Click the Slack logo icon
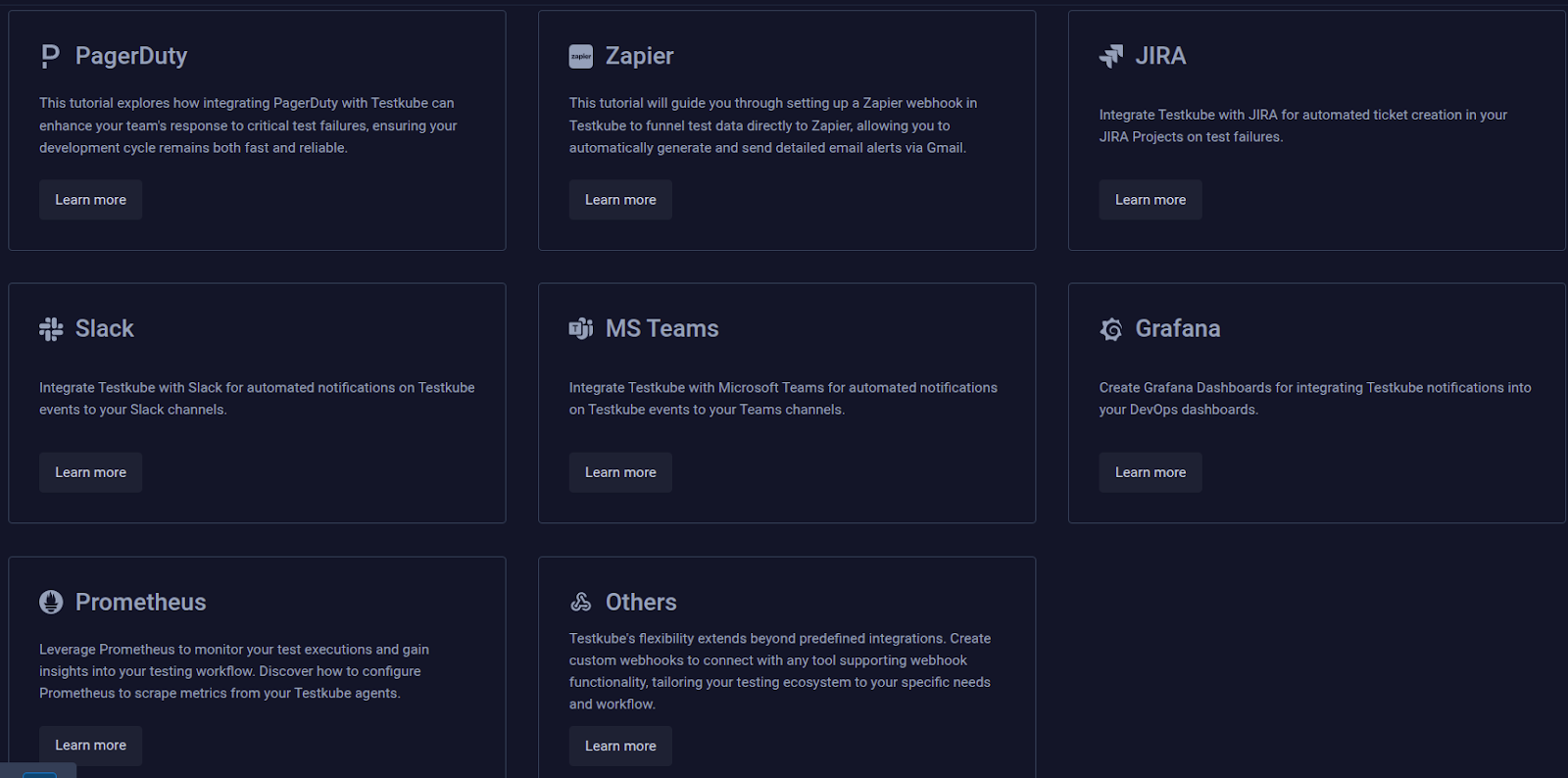Image resolution: width=1568 pixels, height=778 pixels. pyautogui.click(x=51, y=329)
